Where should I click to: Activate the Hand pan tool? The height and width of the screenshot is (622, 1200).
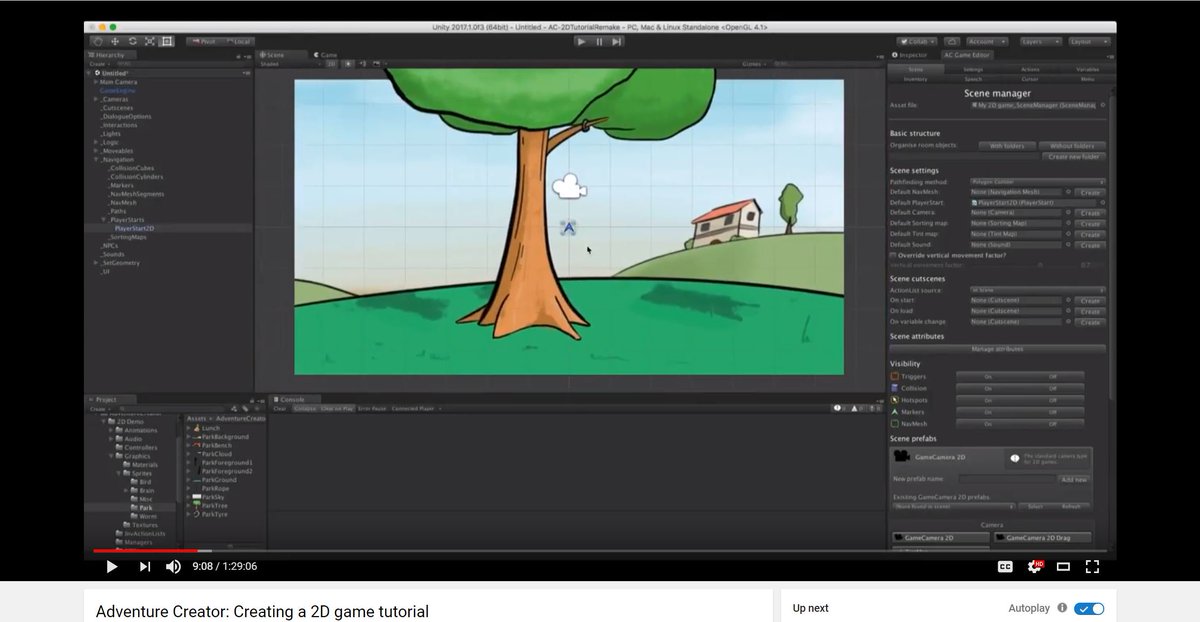pos(96,41)
